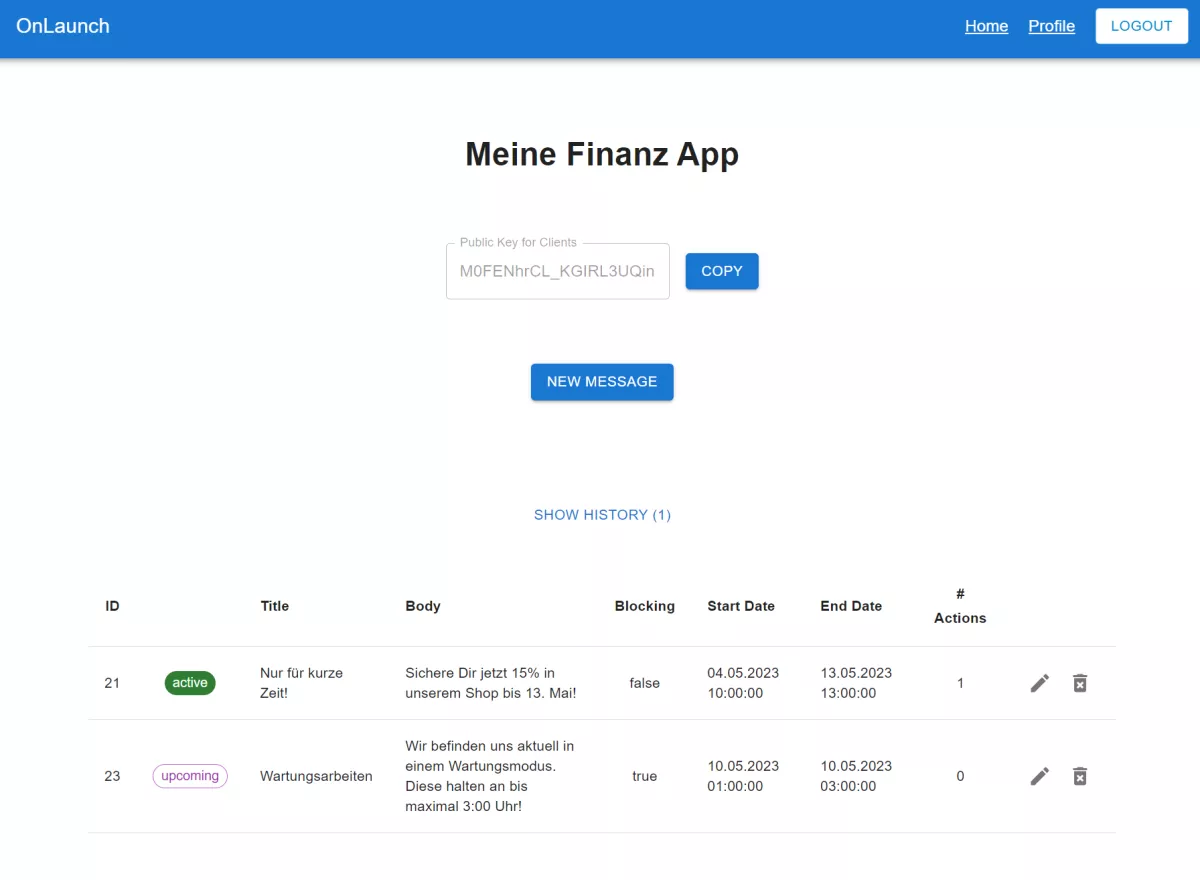Delete message 21 using the trash icon
The width and height of the screenshot is (1200, 880).
pos(1080,683)
